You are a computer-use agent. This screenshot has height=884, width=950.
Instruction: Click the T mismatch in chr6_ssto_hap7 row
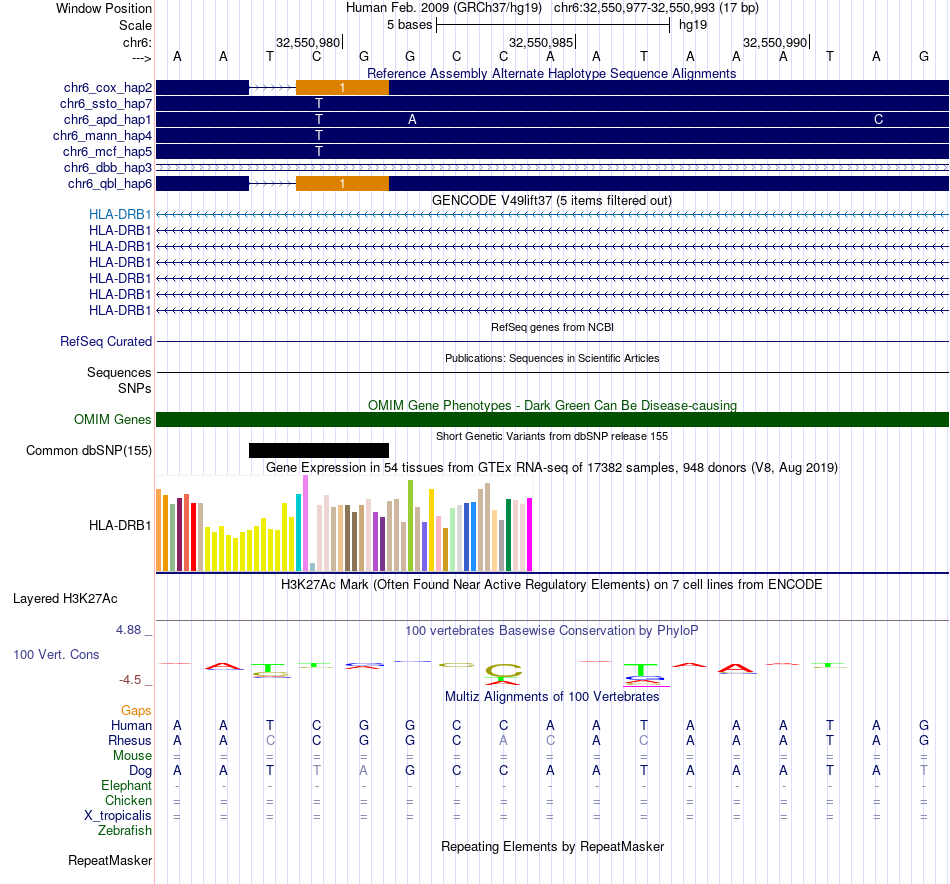pos(319,104)
